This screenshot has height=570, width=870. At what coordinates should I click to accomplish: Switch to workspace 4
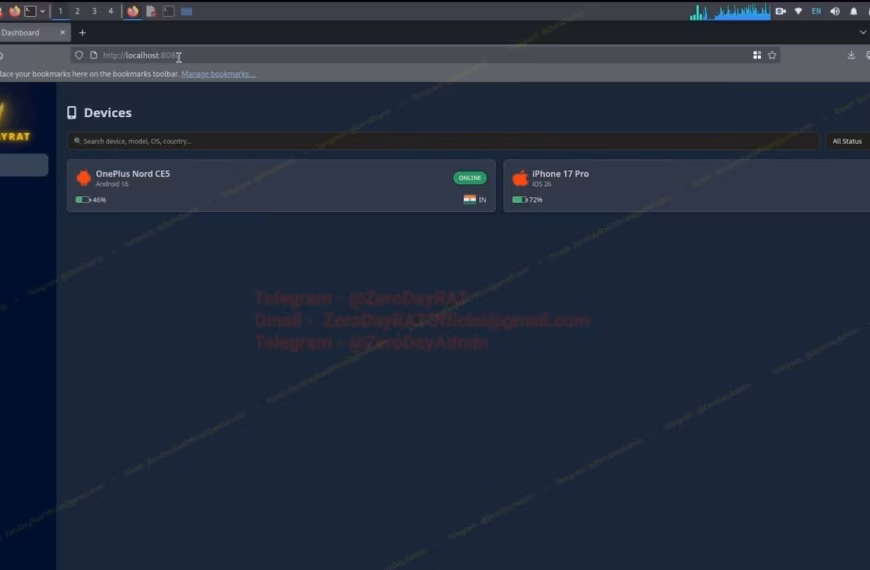(110, 11)
